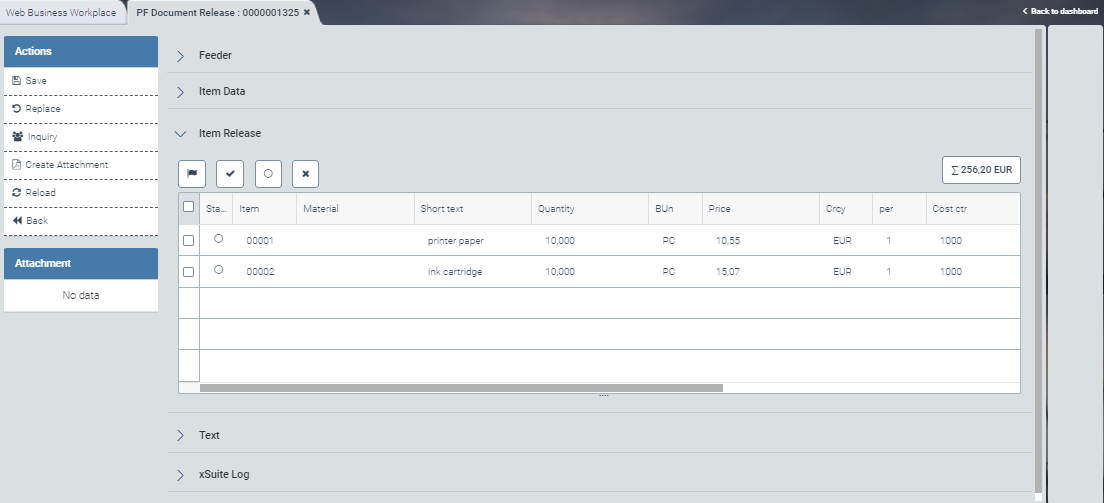Click the flag icon in Item Release toolbar
1104x503 pixels.
point(192,173)
